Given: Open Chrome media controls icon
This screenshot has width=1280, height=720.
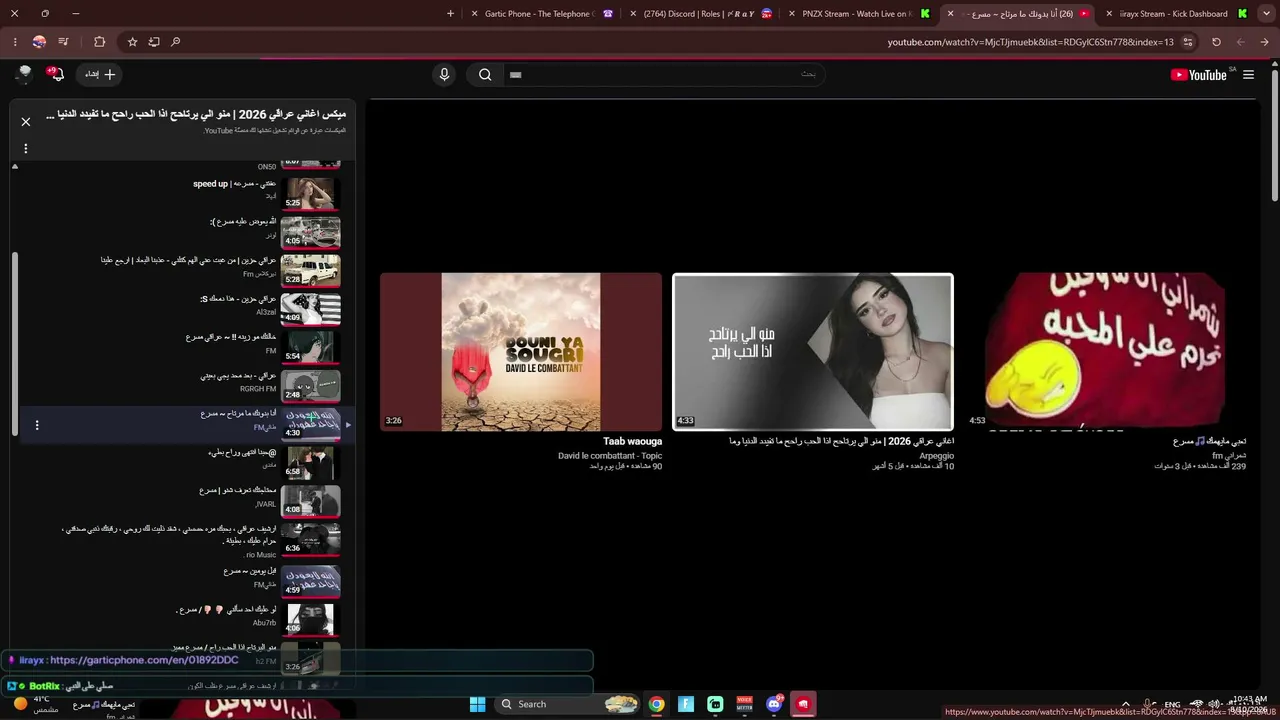Looking at the screenshot, I should click(x=64, y=42).
